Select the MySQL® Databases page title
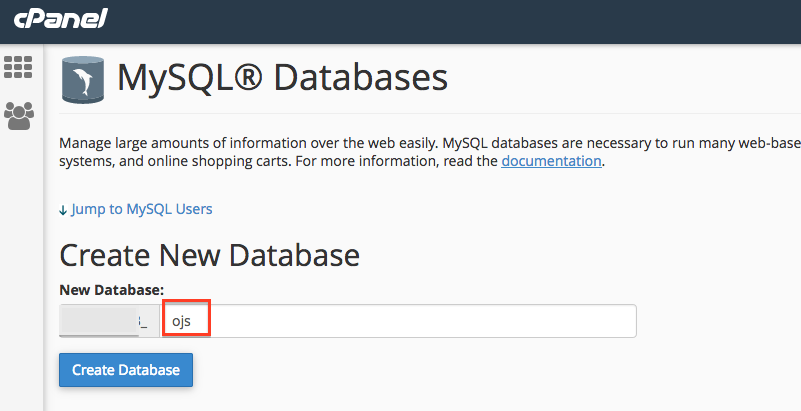 (282, 78)
